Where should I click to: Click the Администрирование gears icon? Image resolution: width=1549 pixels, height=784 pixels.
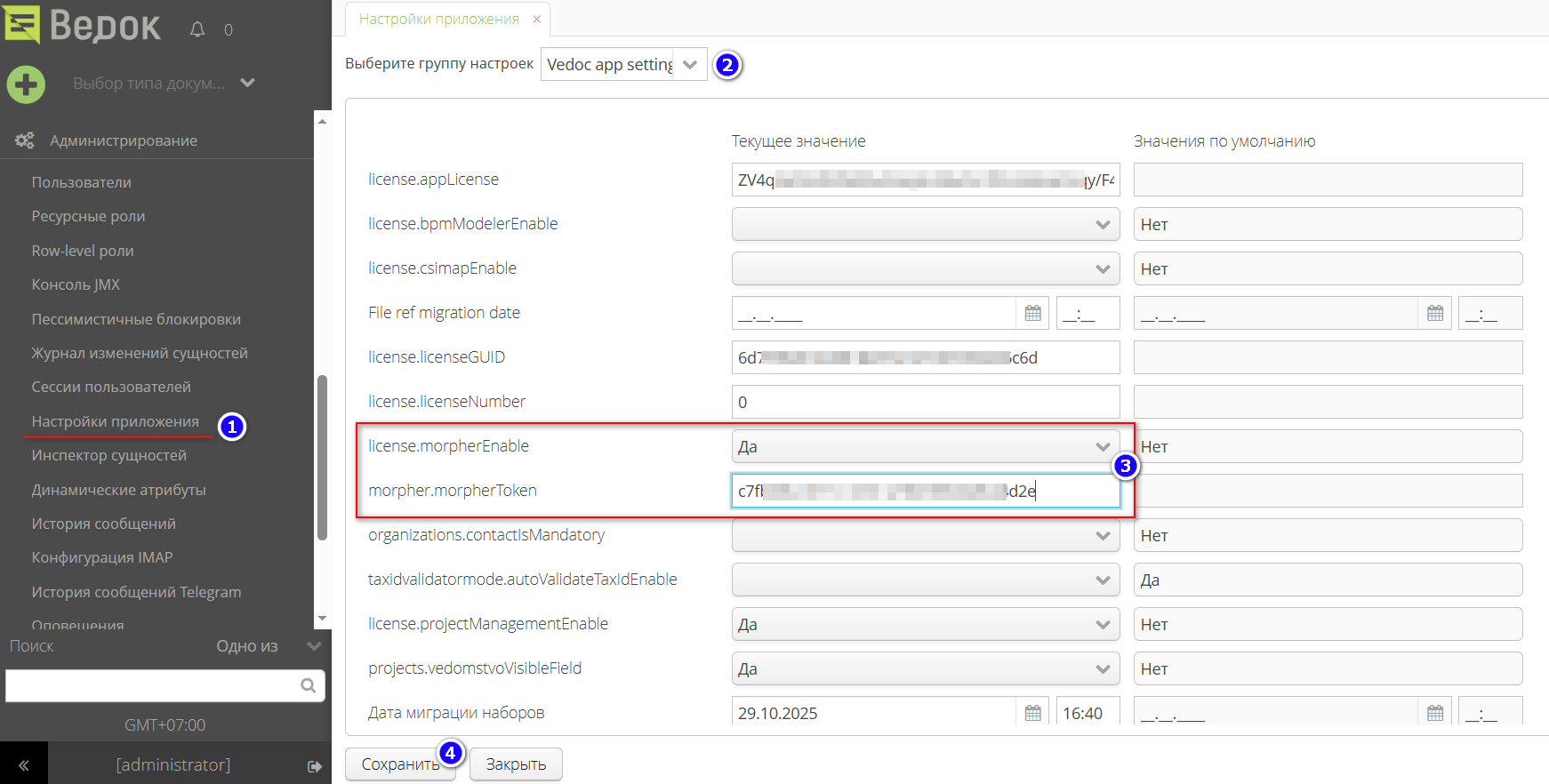tap(24, 140)
